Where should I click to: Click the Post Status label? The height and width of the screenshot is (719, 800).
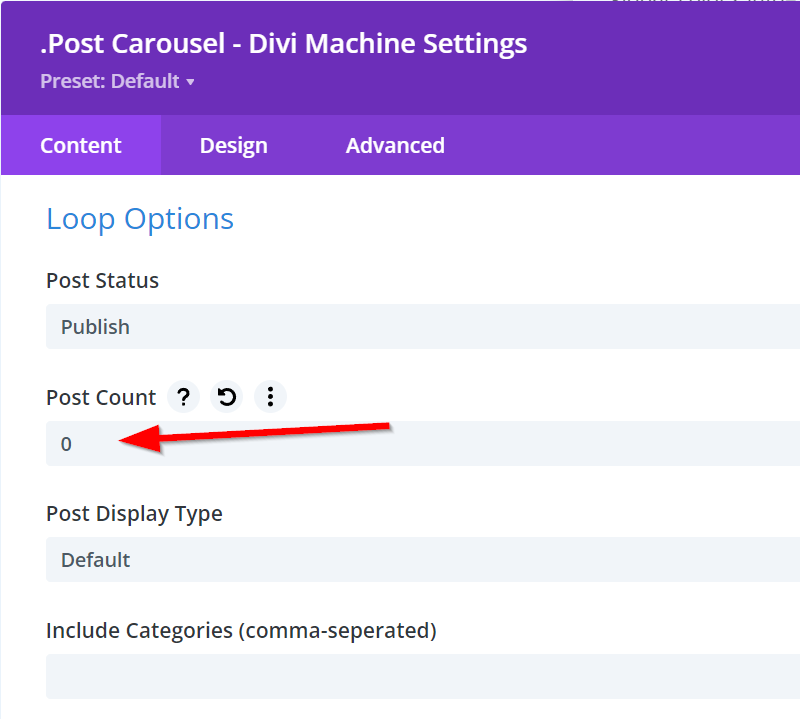pyautogui.click(x=102, y=281)
